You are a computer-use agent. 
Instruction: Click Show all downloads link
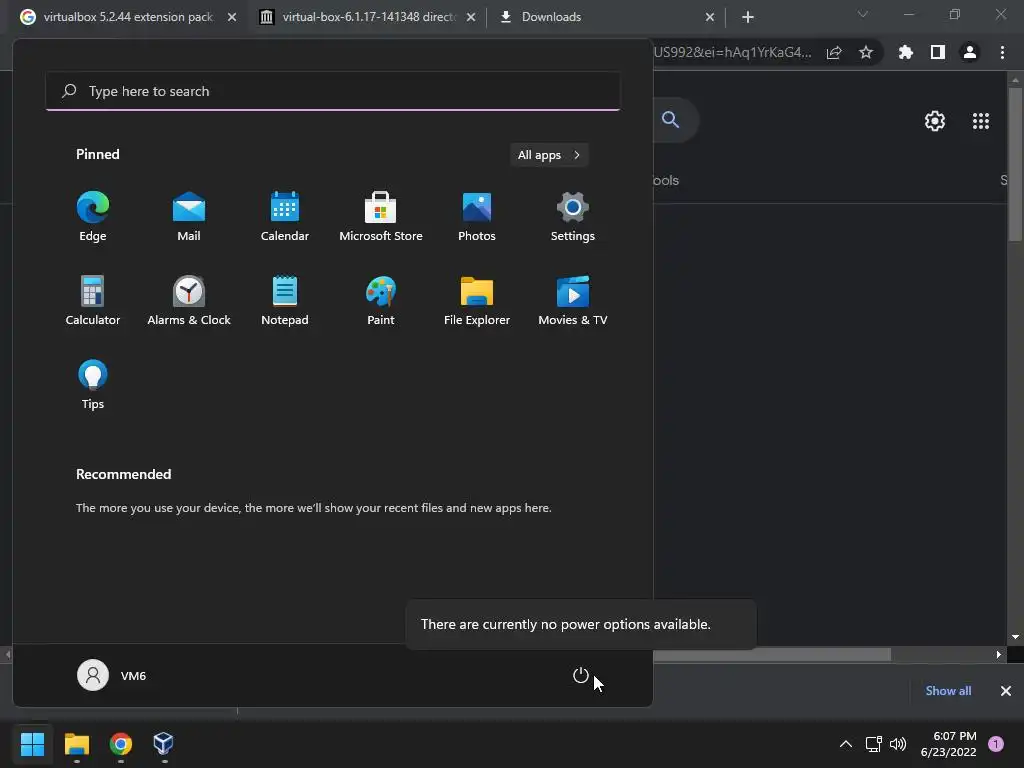[x=948, y=691]
